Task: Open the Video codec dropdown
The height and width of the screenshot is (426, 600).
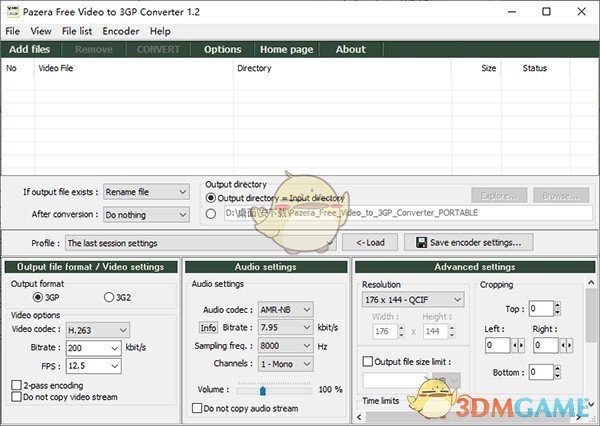Action: (98, 330)
